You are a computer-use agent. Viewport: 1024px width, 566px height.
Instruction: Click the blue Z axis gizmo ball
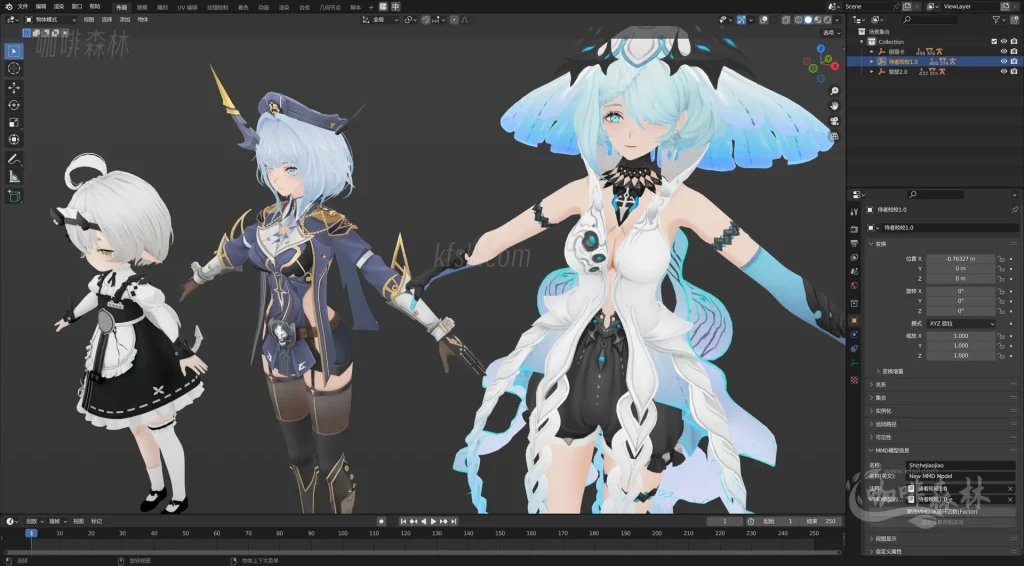pyautogui.click(x=821, y=48)
